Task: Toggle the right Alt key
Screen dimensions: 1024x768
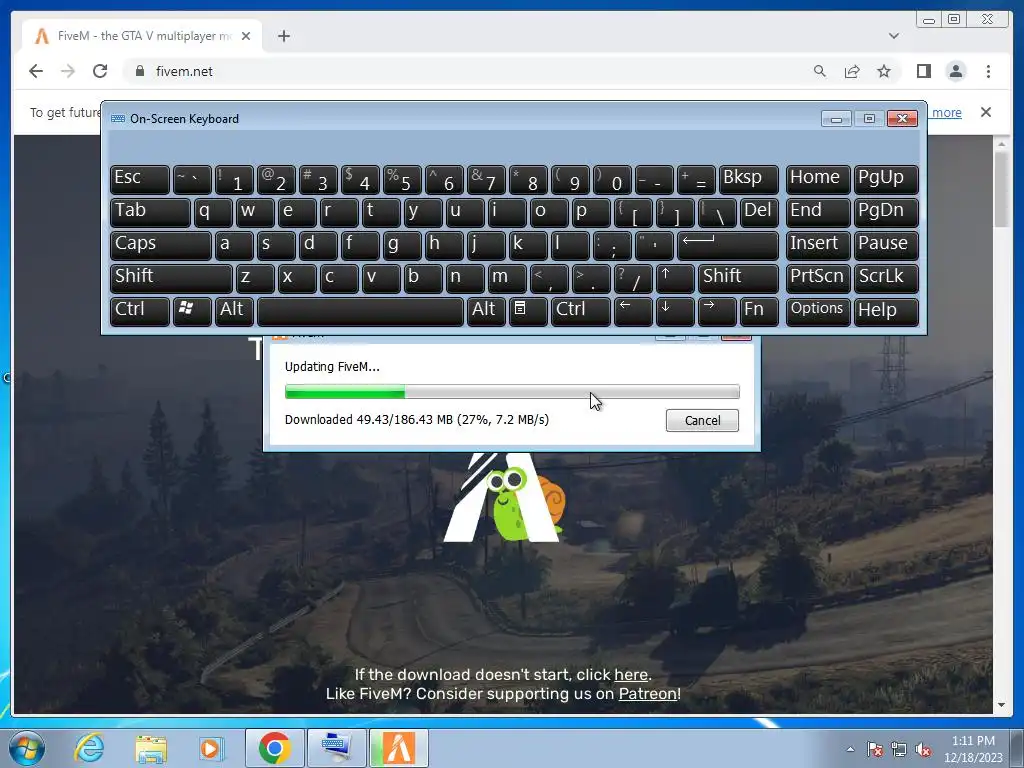Action: [x=487, y=311]
